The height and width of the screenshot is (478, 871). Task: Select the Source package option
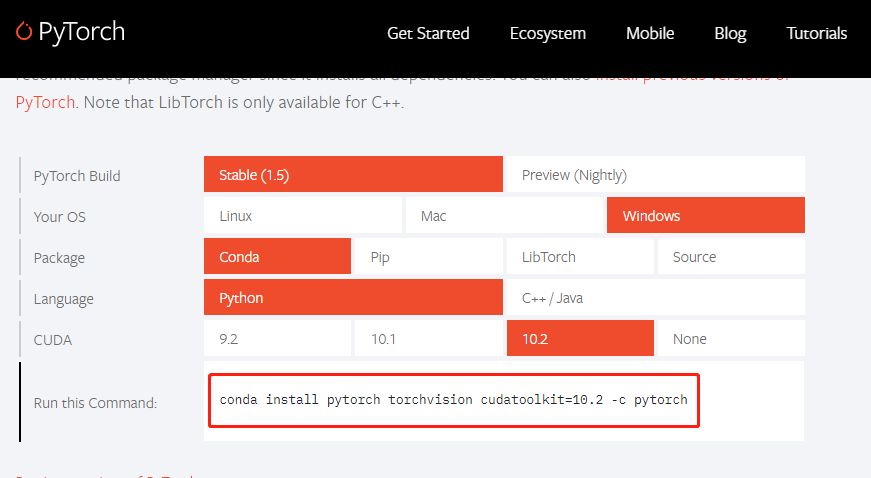pyautogui.click(x=731, y=256)
